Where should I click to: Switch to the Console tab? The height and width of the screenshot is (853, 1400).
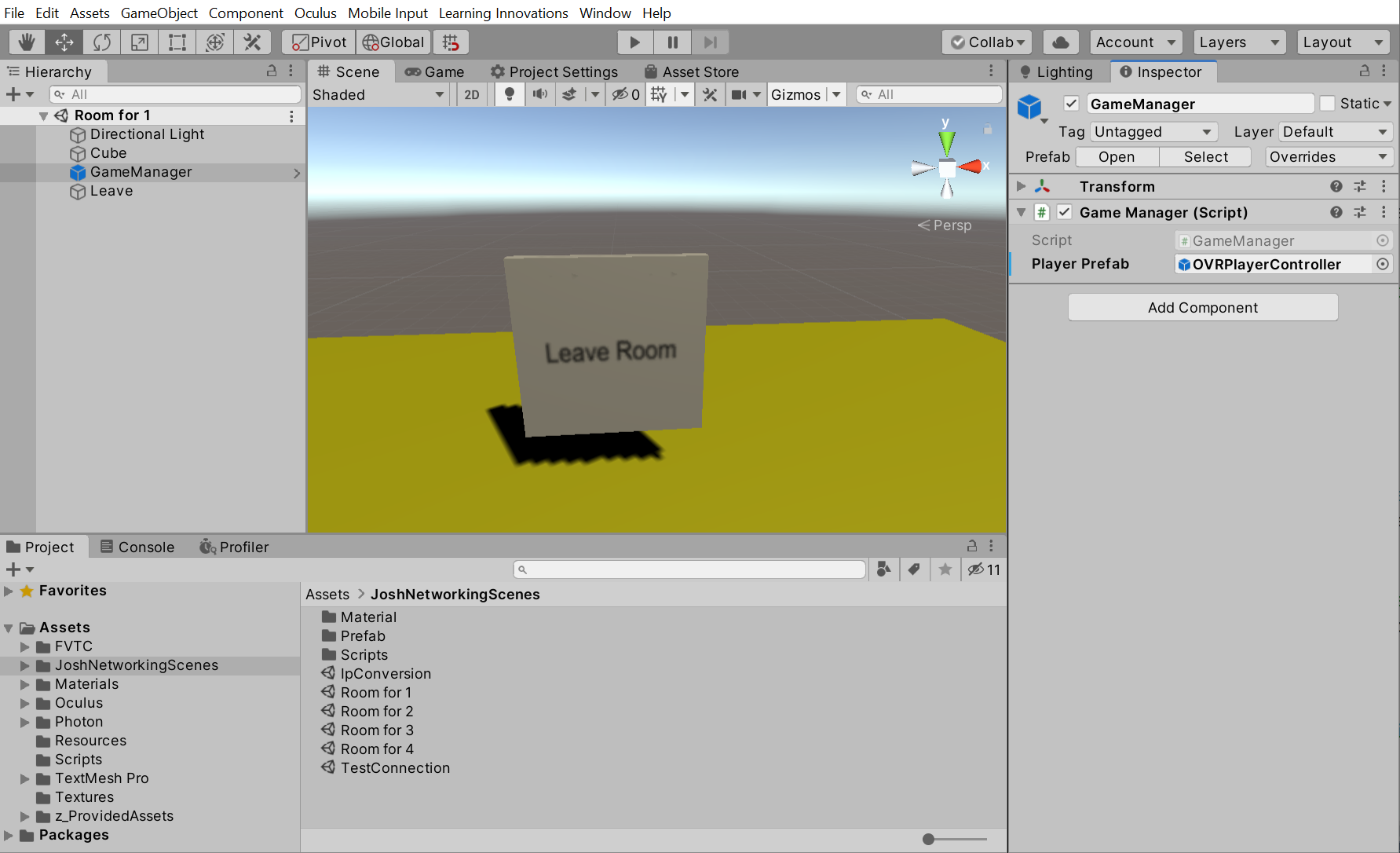[x=137, y=547]
